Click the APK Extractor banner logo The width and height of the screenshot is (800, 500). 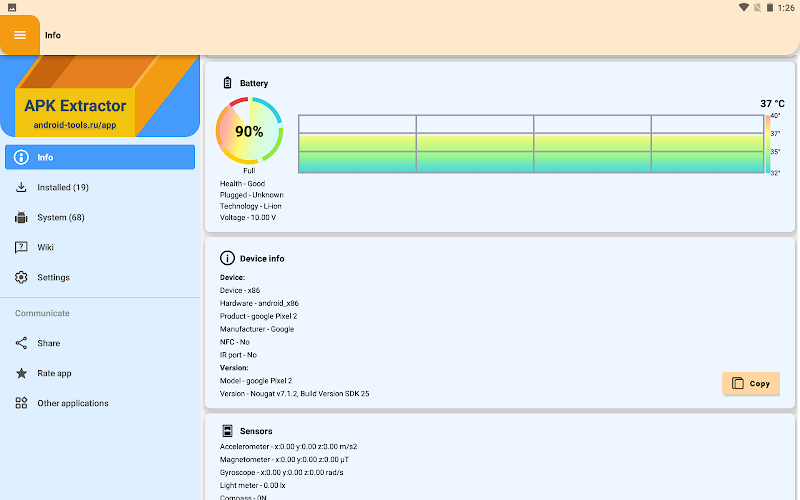point(100,96)
